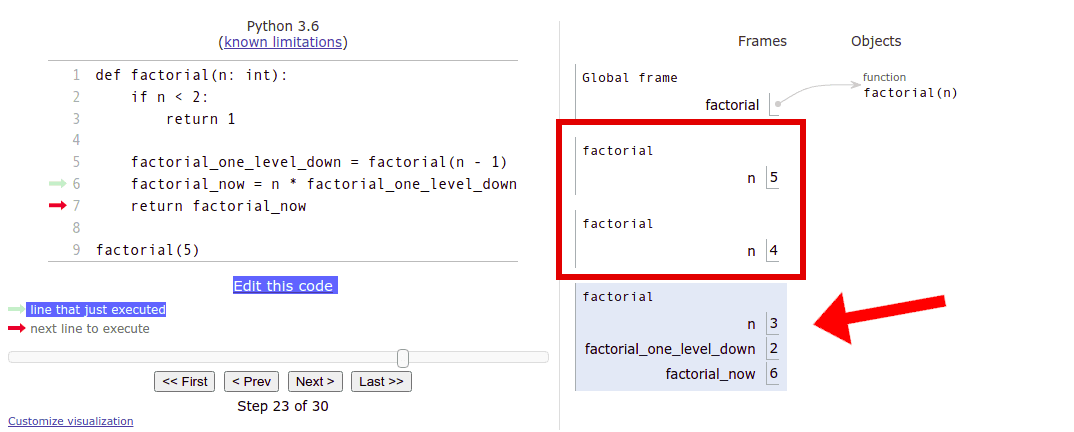
Task: Open the known limitations link
Action: (x=283, y=42)
